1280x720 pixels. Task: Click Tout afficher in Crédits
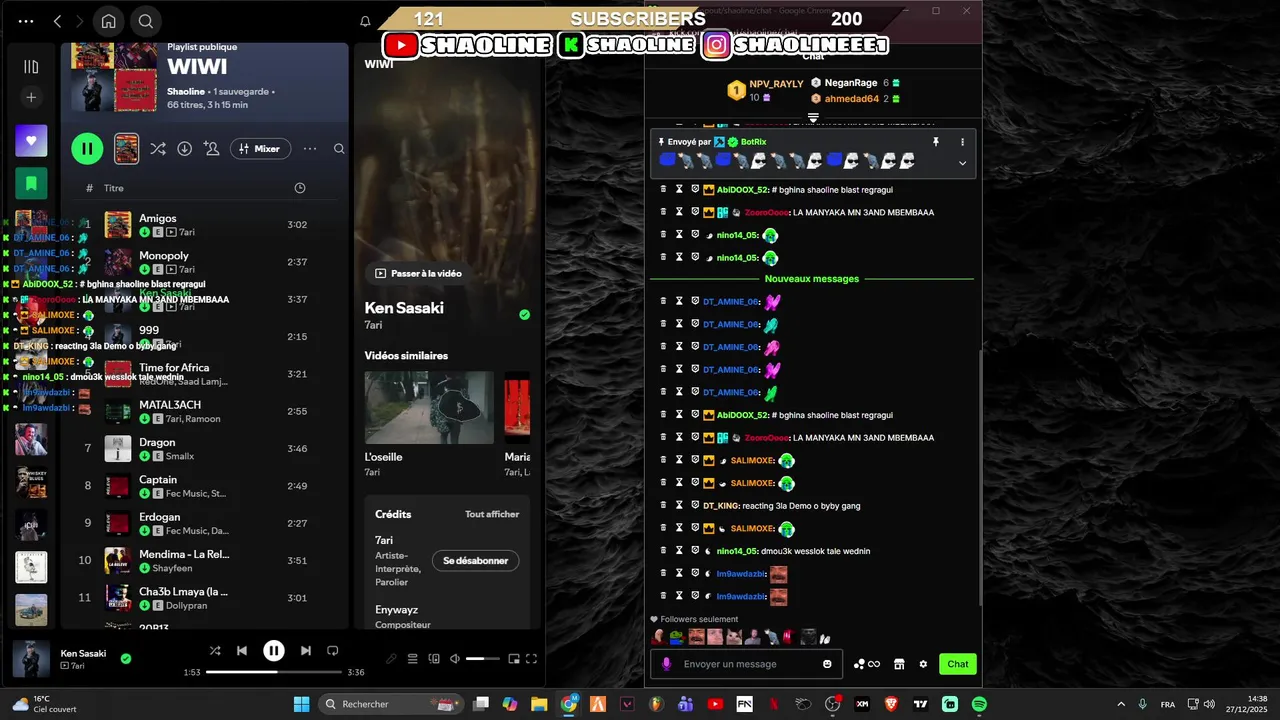click(x=492, y=514)
